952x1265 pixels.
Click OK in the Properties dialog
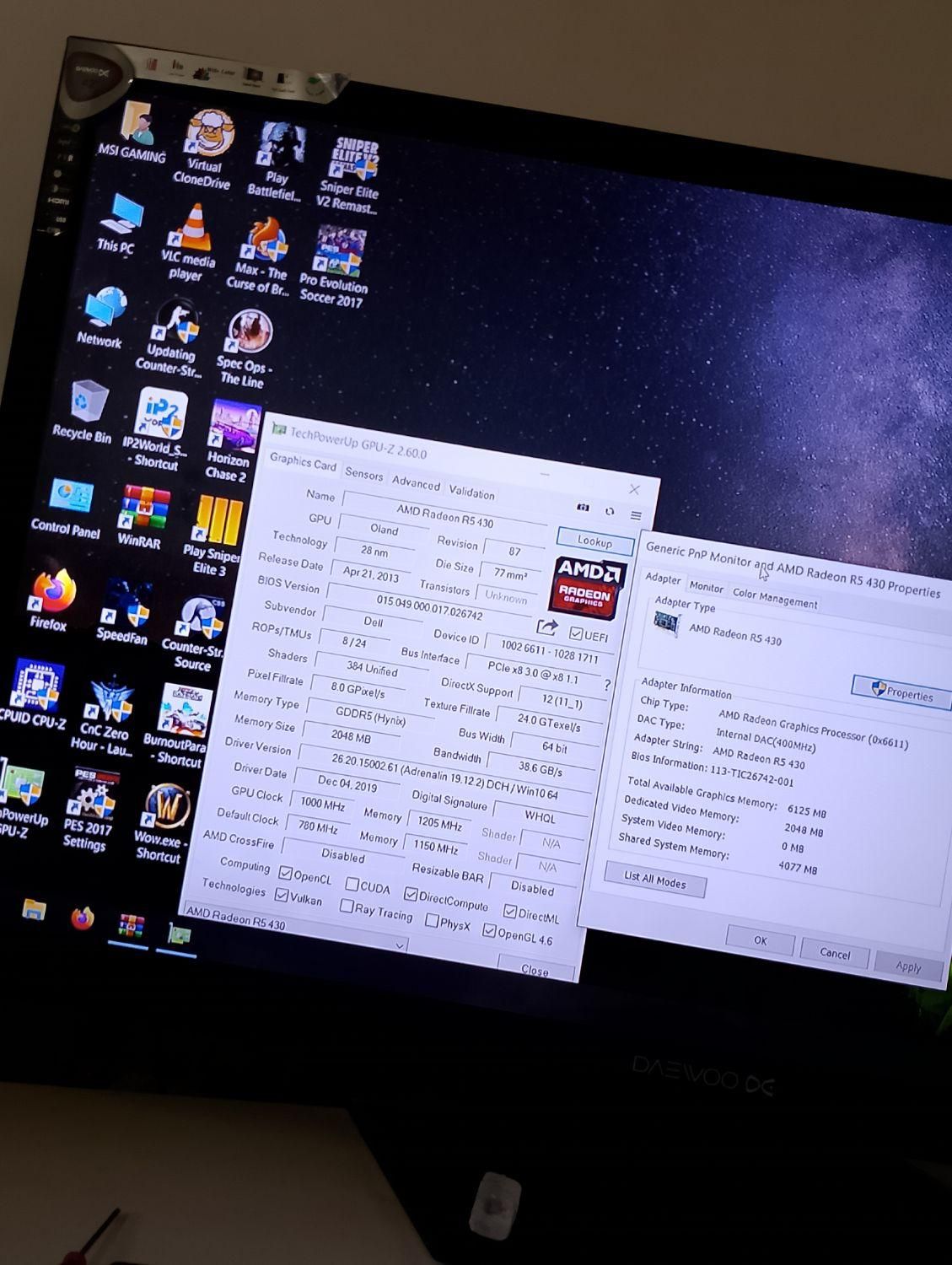pos(760,940)
